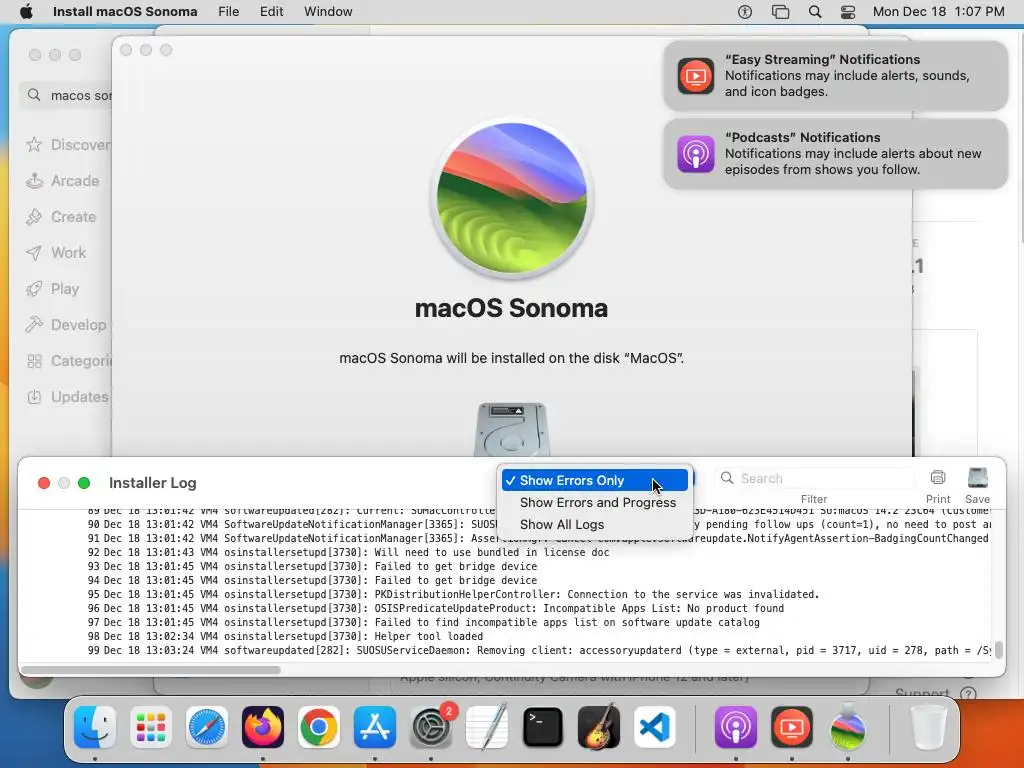Click log line 99 SUOSUServiceDaemon
The height and width of the screenshot is (768, 1024).
pos(539,650)
